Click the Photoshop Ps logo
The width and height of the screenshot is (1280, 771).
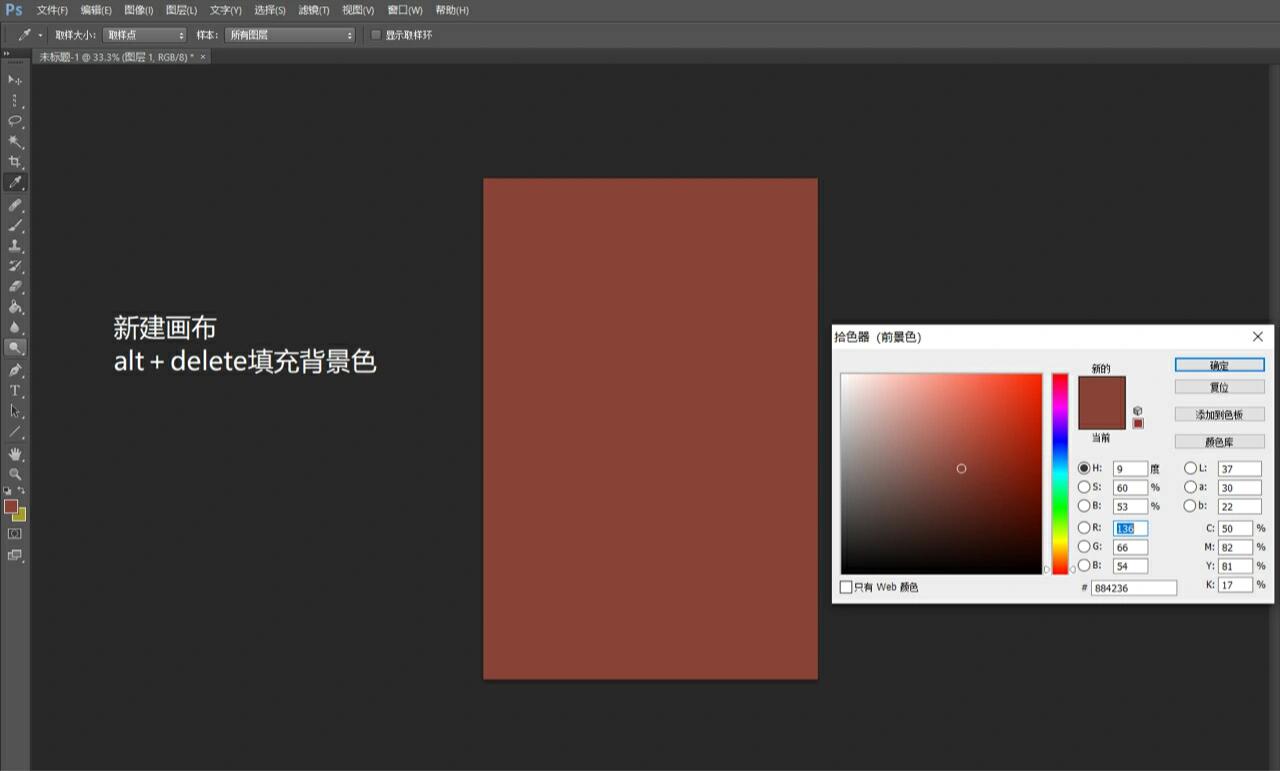pyautogui.click(x=14, y=10)
